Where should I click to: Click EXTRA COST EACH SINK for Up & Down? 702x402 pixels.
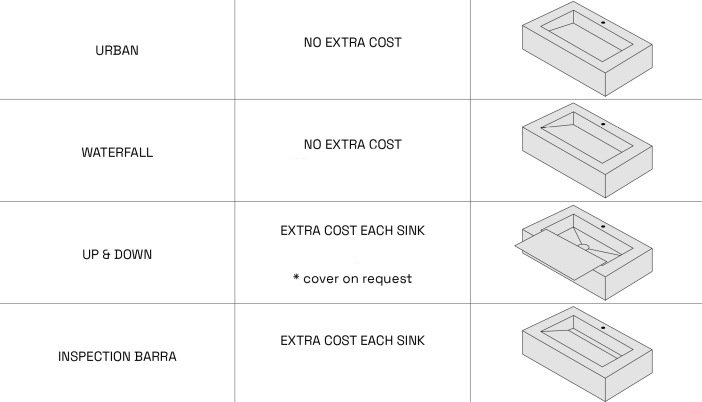pos(352,231)
